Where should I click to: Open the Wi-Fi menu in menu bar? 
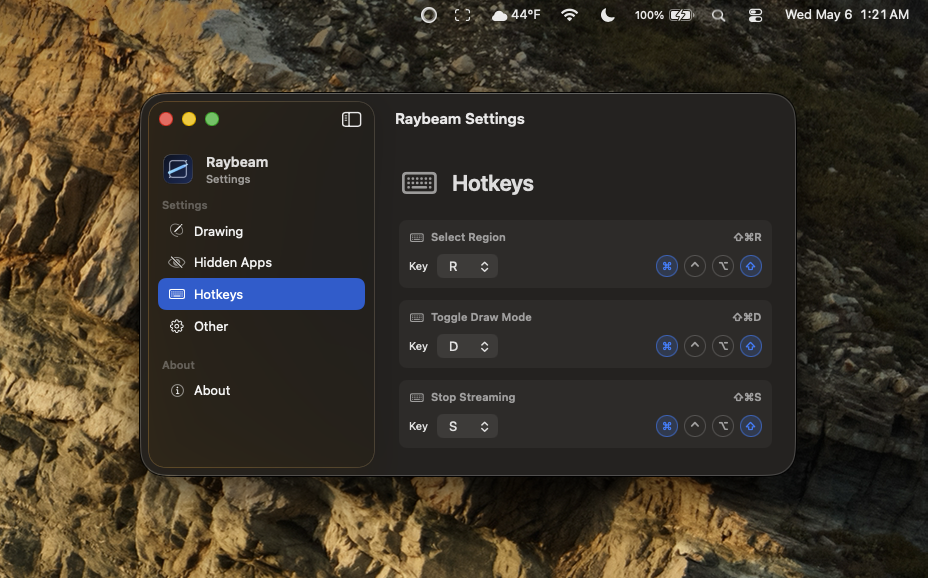tap(569, 15)
